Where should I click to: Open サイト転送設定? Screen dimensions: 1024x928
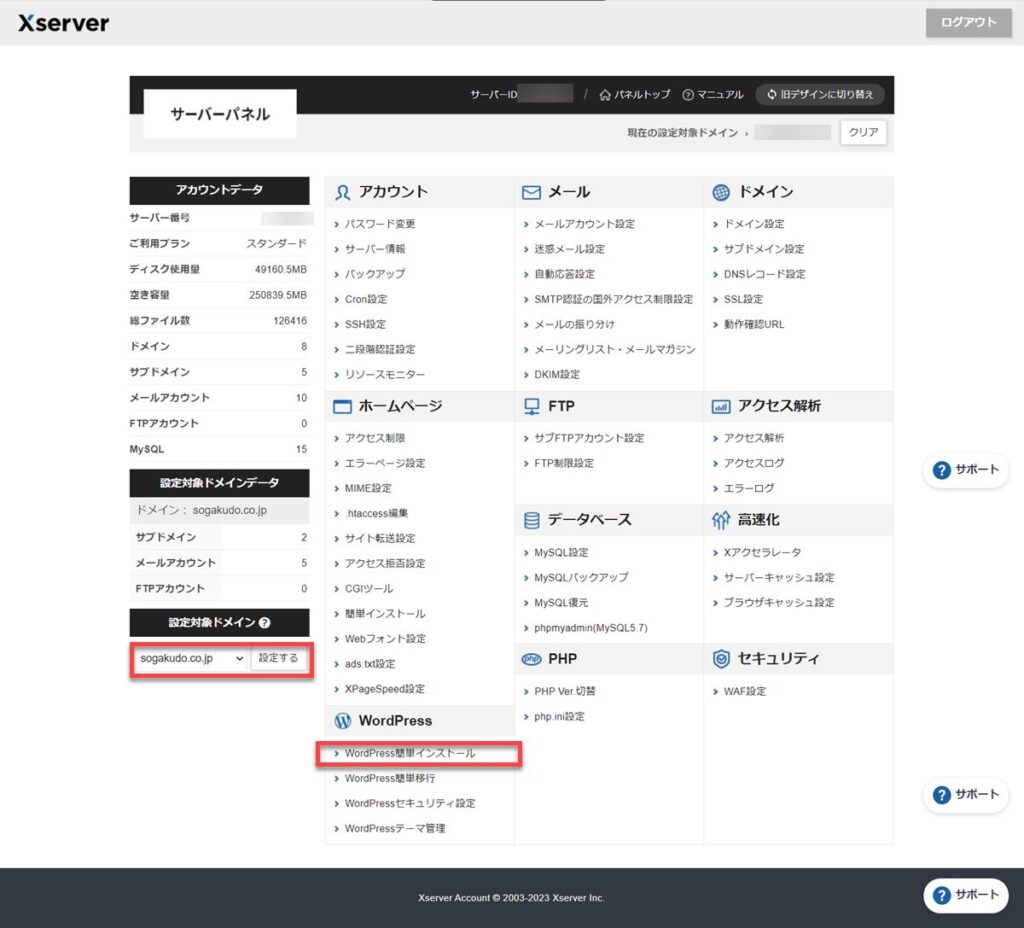379,538
